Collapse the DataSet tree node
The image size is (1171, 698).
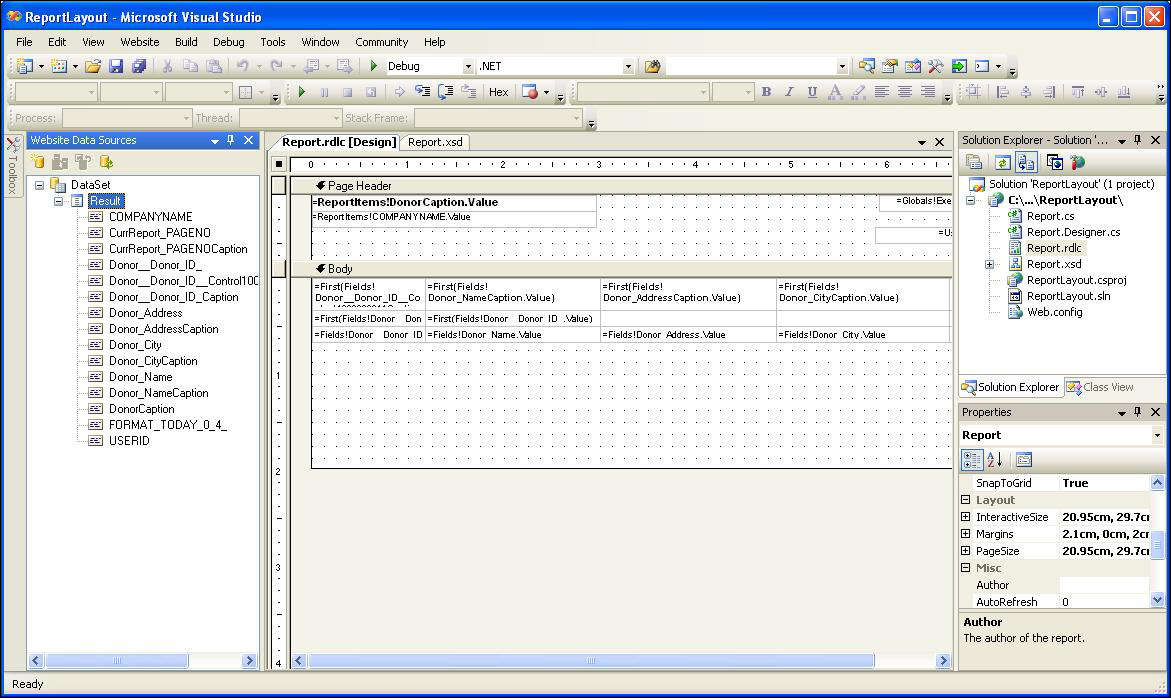pos(40,184)
